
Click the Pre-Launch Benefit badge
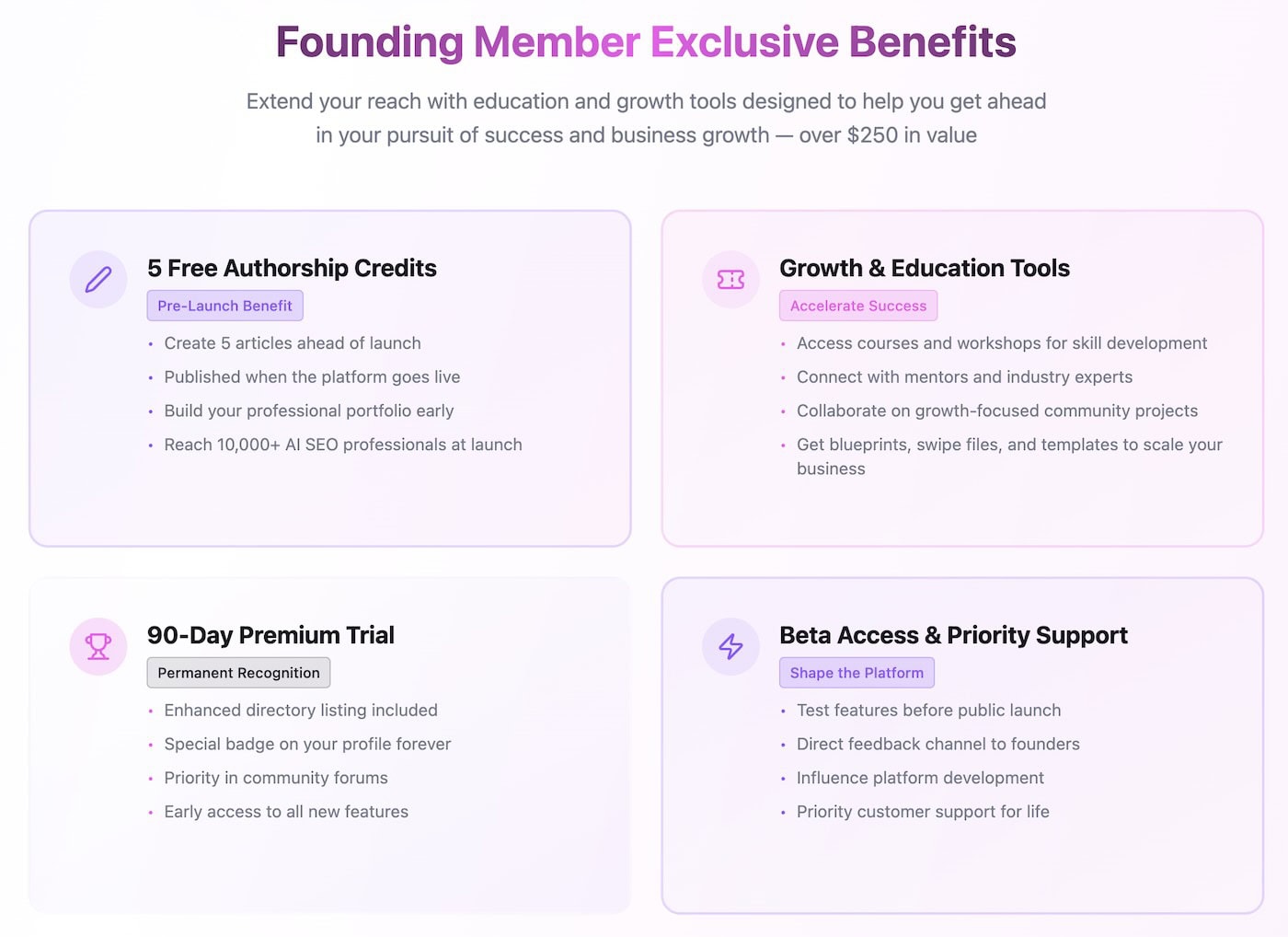pos(224,306)
